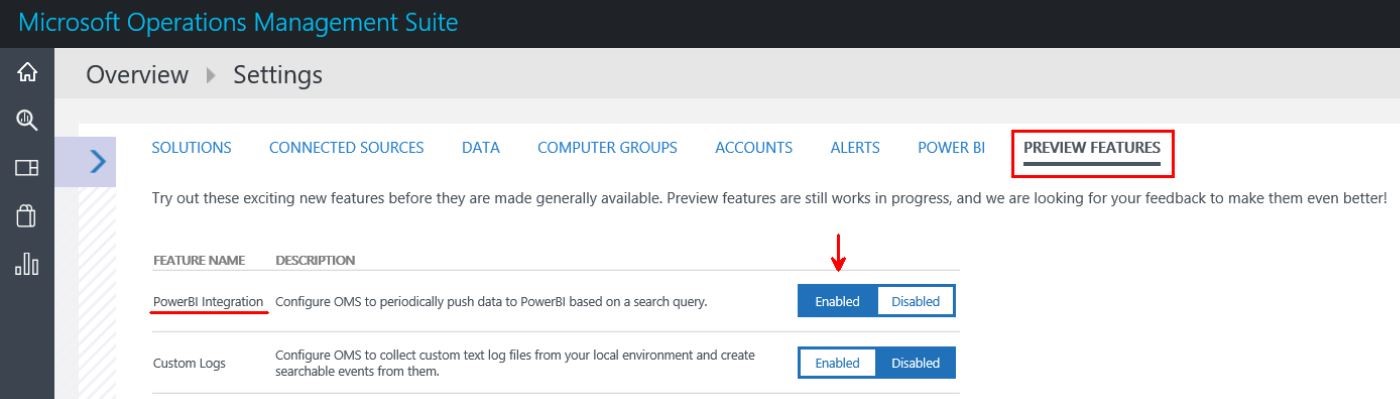Click the Overview breadcrumb link
The height and width of the screenshot is (399, 1400).
coord(137,75)
